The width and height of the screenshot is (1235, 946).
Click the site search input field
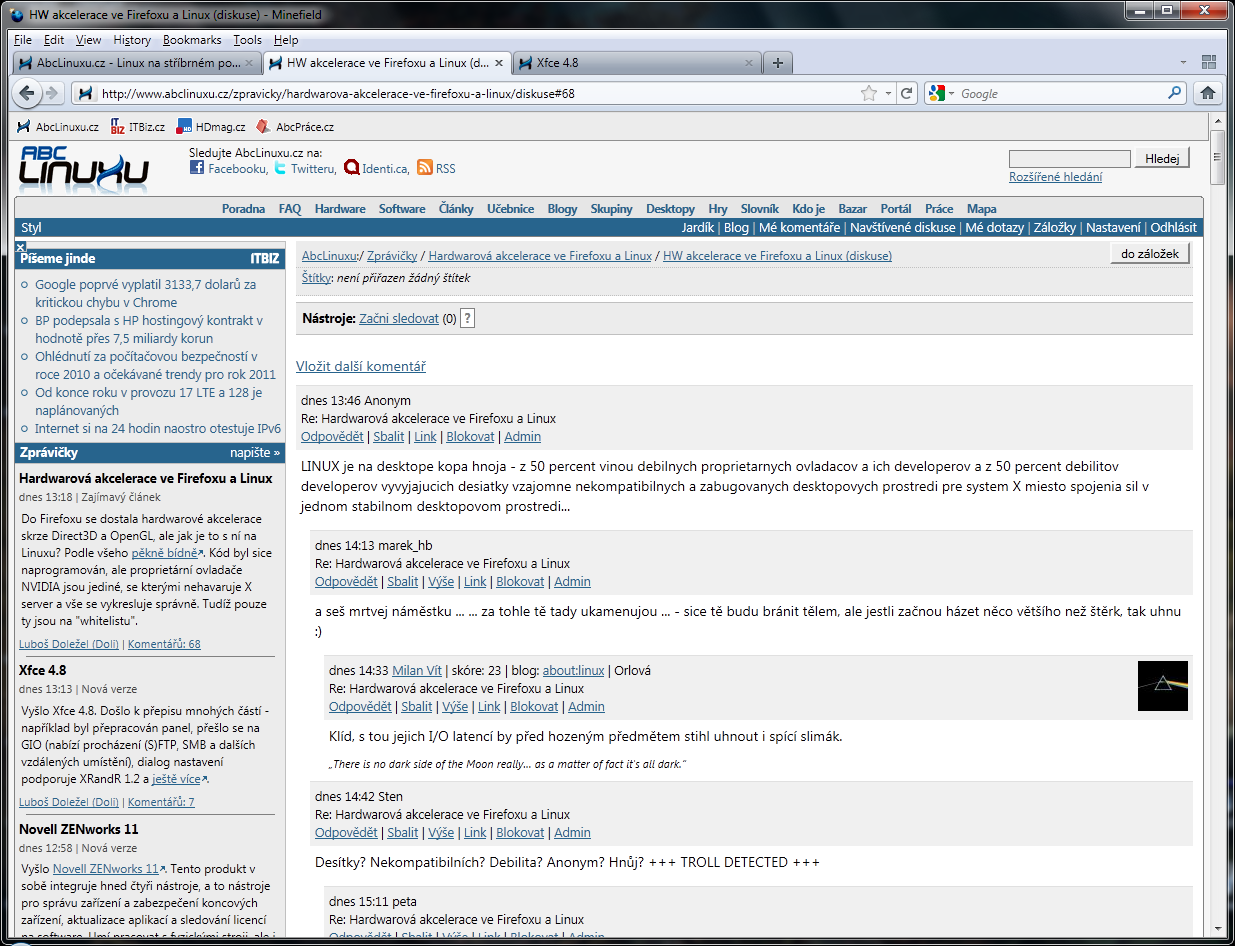click(x=1070, y=158)
